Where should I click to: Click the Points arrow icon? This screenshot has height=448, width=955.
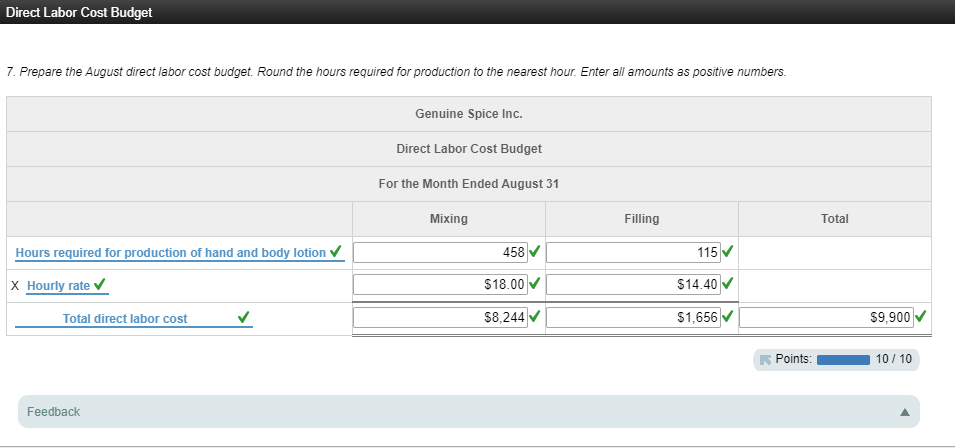(766, 360)
